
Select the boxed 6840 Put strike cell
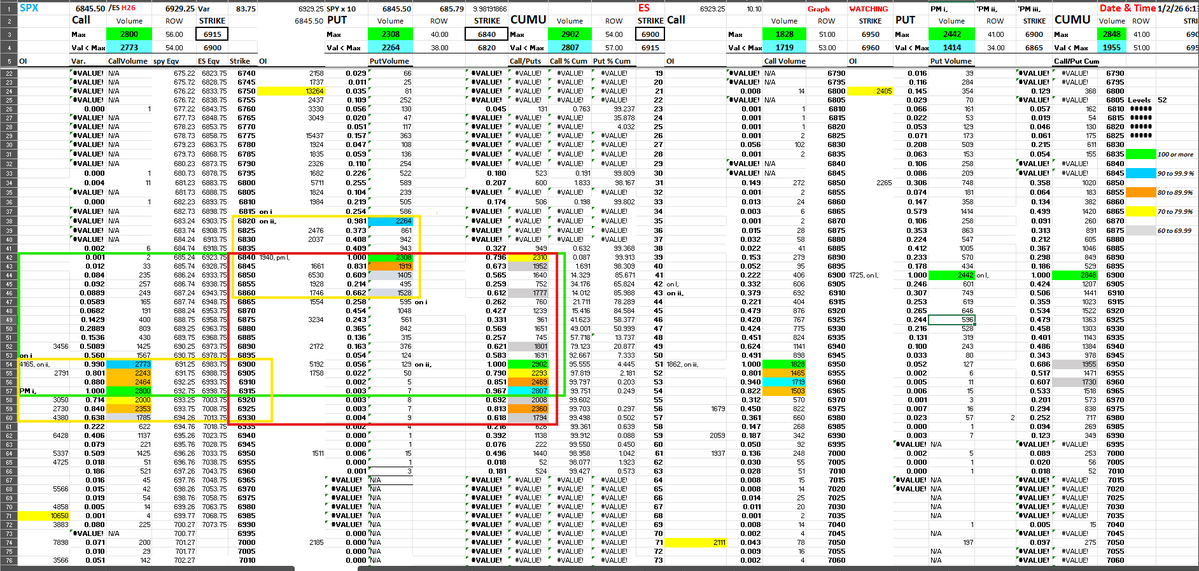(486, 34)
